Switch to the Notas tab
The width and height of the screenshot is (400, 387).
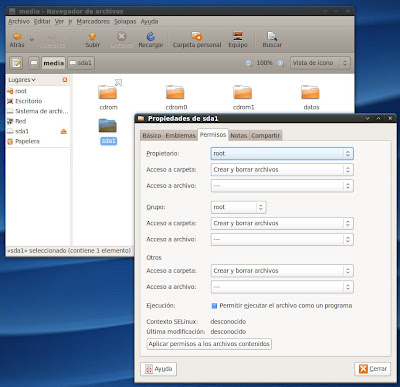pos(239,135)
